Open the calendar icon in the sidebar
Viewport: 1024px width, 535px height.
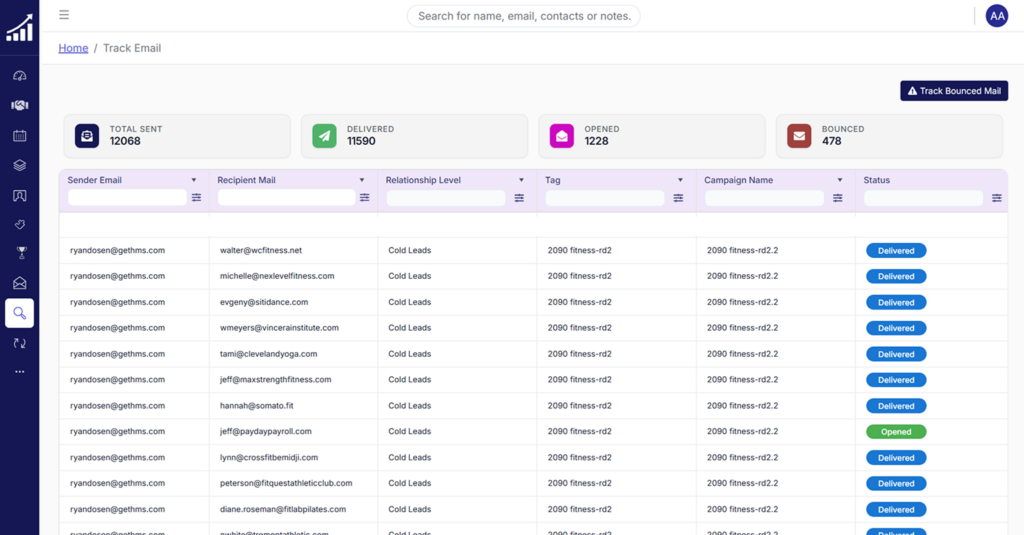[19, 135]
